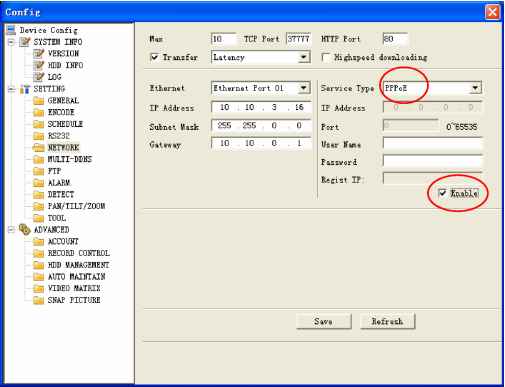Click the RECORD CONTROL folder icon
The image size is (505, 387).
[x=39, y=253]
